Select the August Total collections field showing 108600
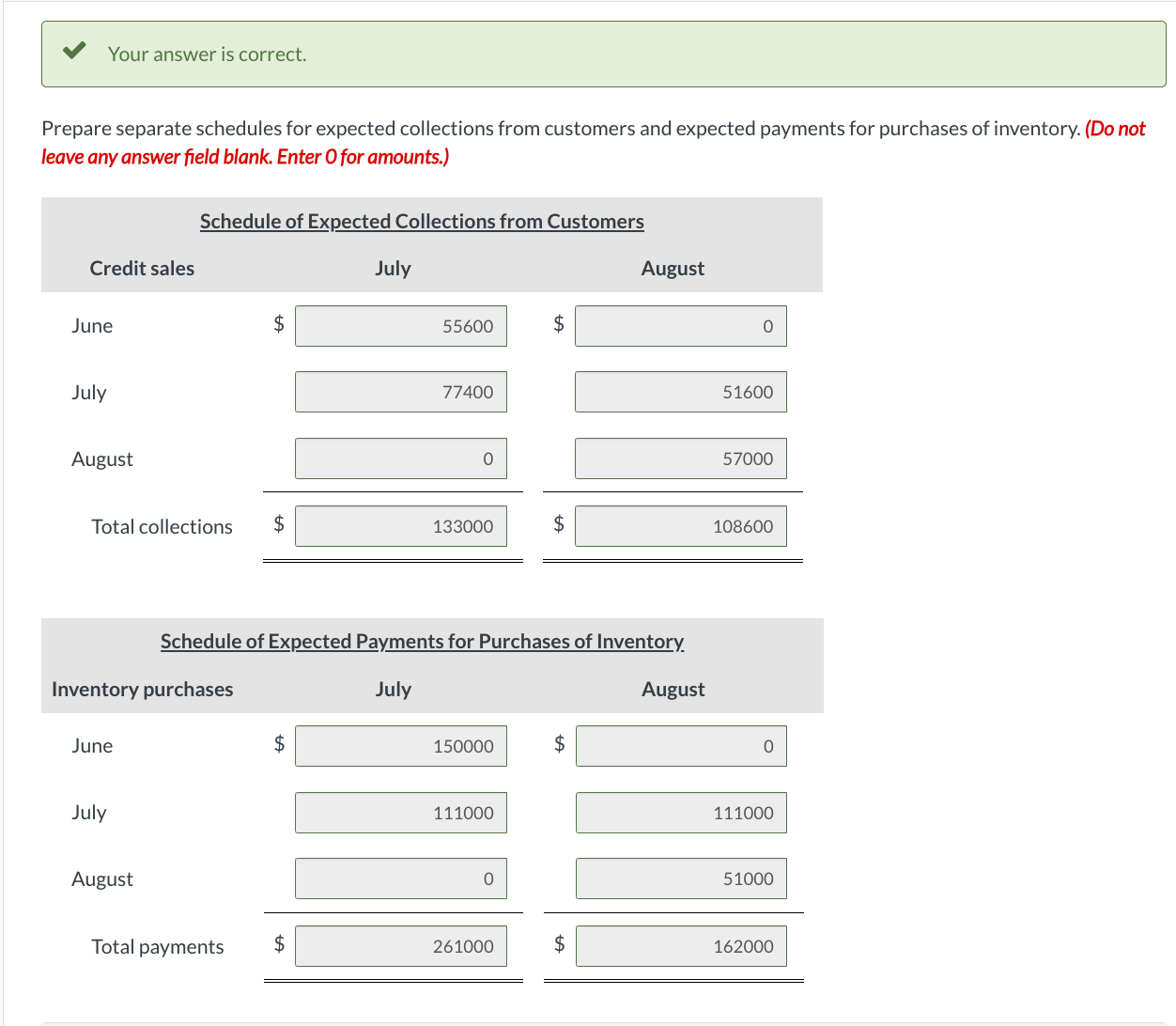This screenshot has width=1176, height=1026. point(680,525)
